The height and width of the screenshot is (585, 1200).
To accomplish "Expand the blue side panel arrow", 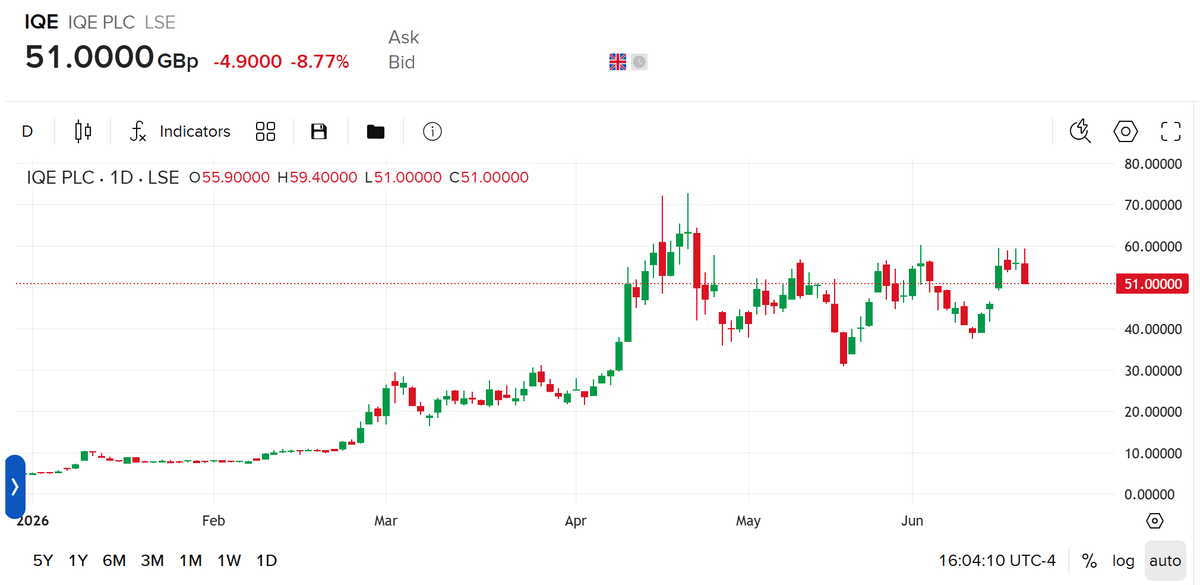I will click(14, 487).
